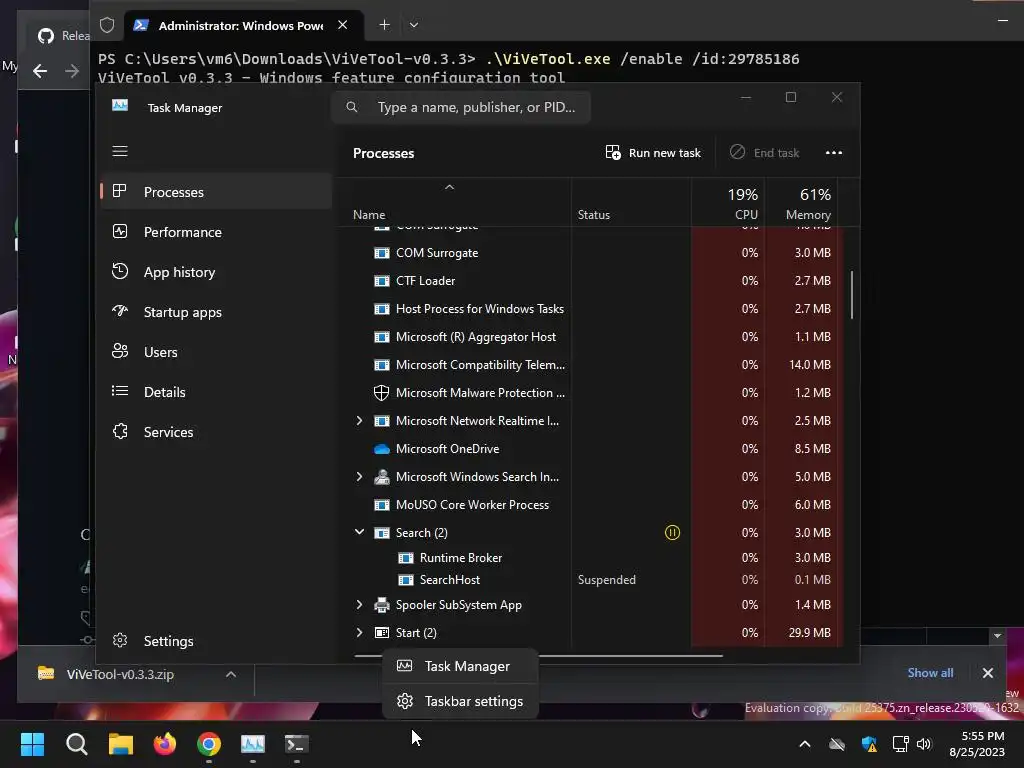Screen dimensions: 1024x768
Task: Click the Microsoft Malware Protection shield icon
Action: 381,392
